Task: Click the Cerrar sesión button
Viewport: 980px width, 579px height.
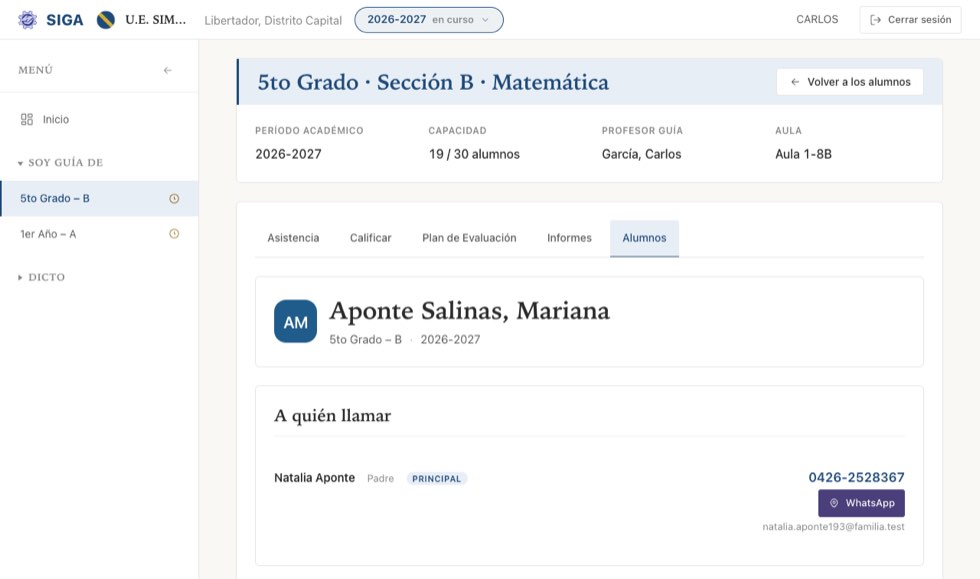Action: (911, 20)
